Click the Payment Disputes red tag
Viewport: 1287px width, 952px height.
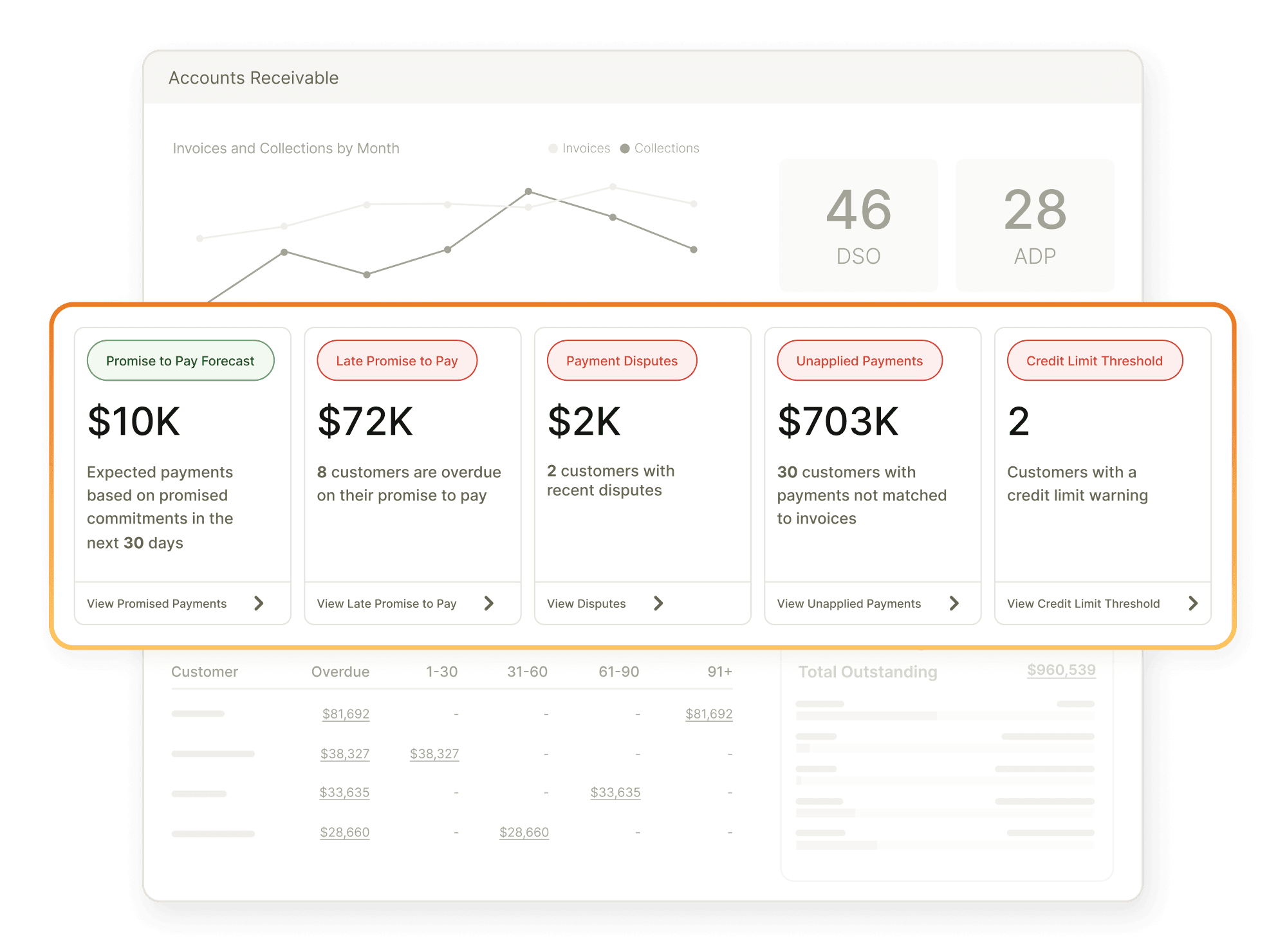coord(622,361)
